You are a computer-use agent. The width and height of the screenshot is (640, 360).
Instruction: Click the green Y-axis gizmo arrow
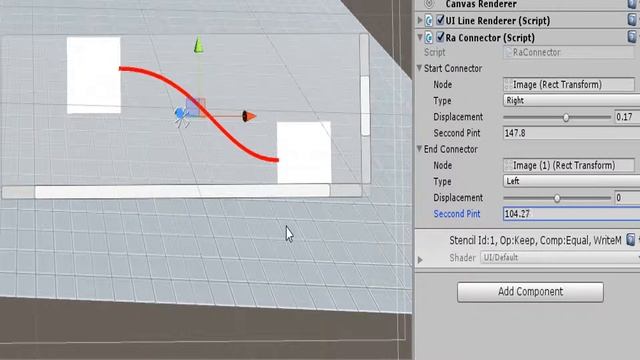point(198,44)
